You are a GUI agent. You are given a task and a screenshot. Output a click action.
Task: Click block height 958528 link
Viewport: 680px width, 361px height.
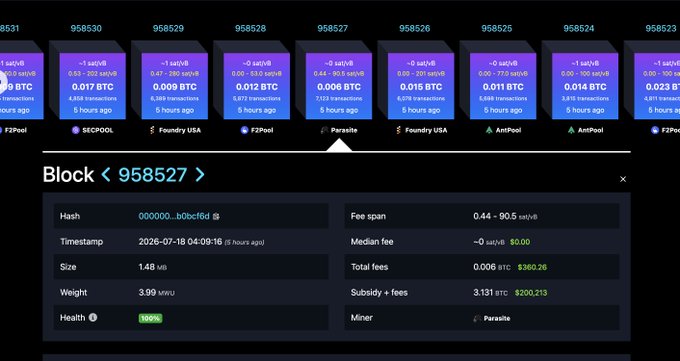point(251,29)
